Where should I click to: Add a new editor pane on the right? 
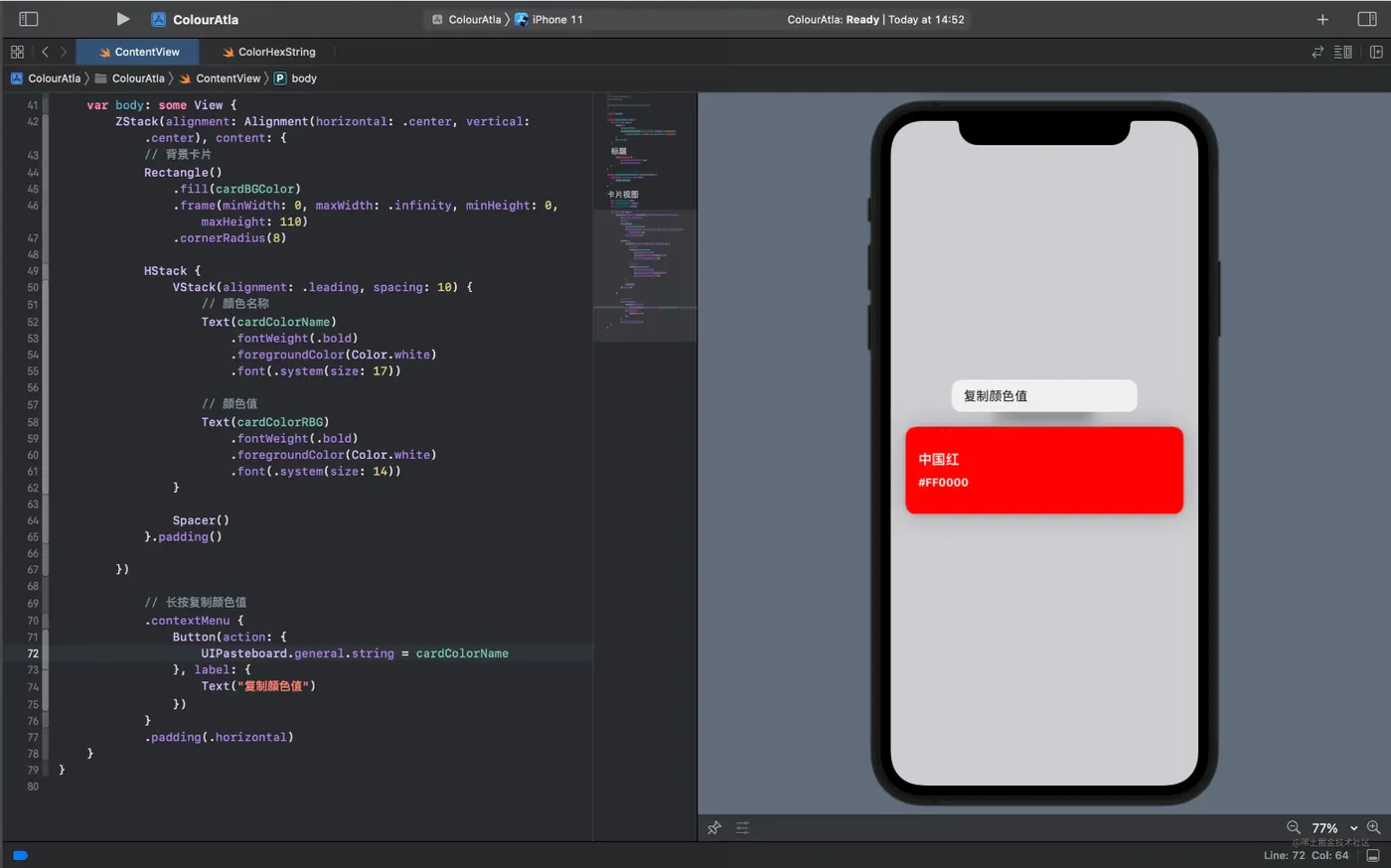coord(1376,52)
